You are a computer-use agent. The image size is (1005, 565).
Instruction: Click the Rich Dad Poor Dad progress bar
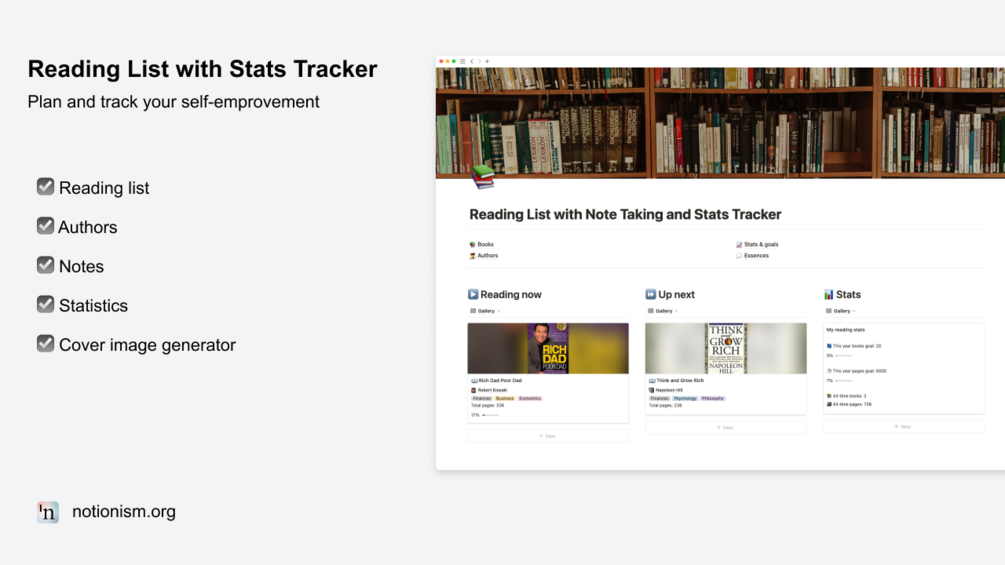click(x=490, y=415)
